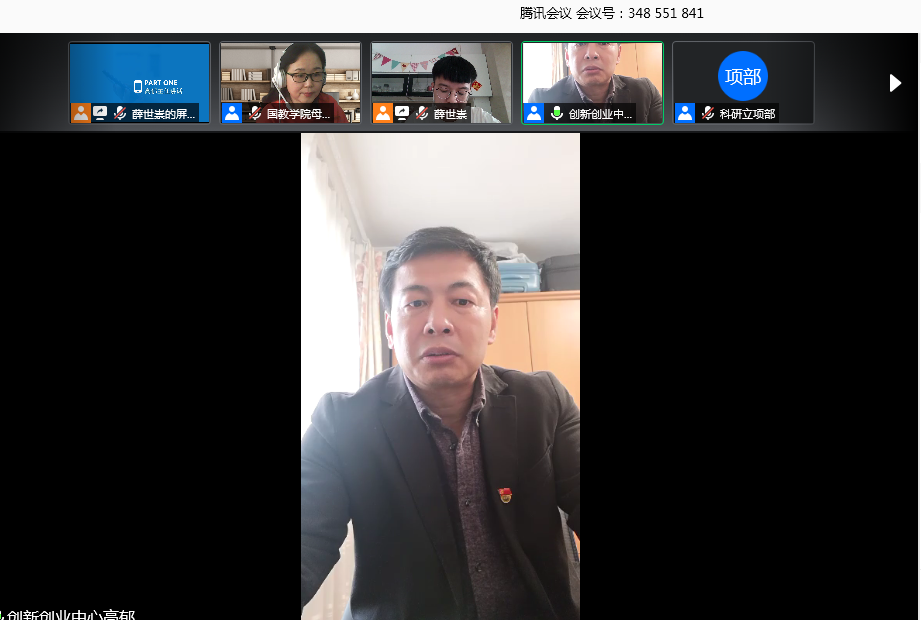Image resolution: width=921 pixels, height=620 pixels.
Task: Show more participants with the right arrow
Action: (895, 83)
